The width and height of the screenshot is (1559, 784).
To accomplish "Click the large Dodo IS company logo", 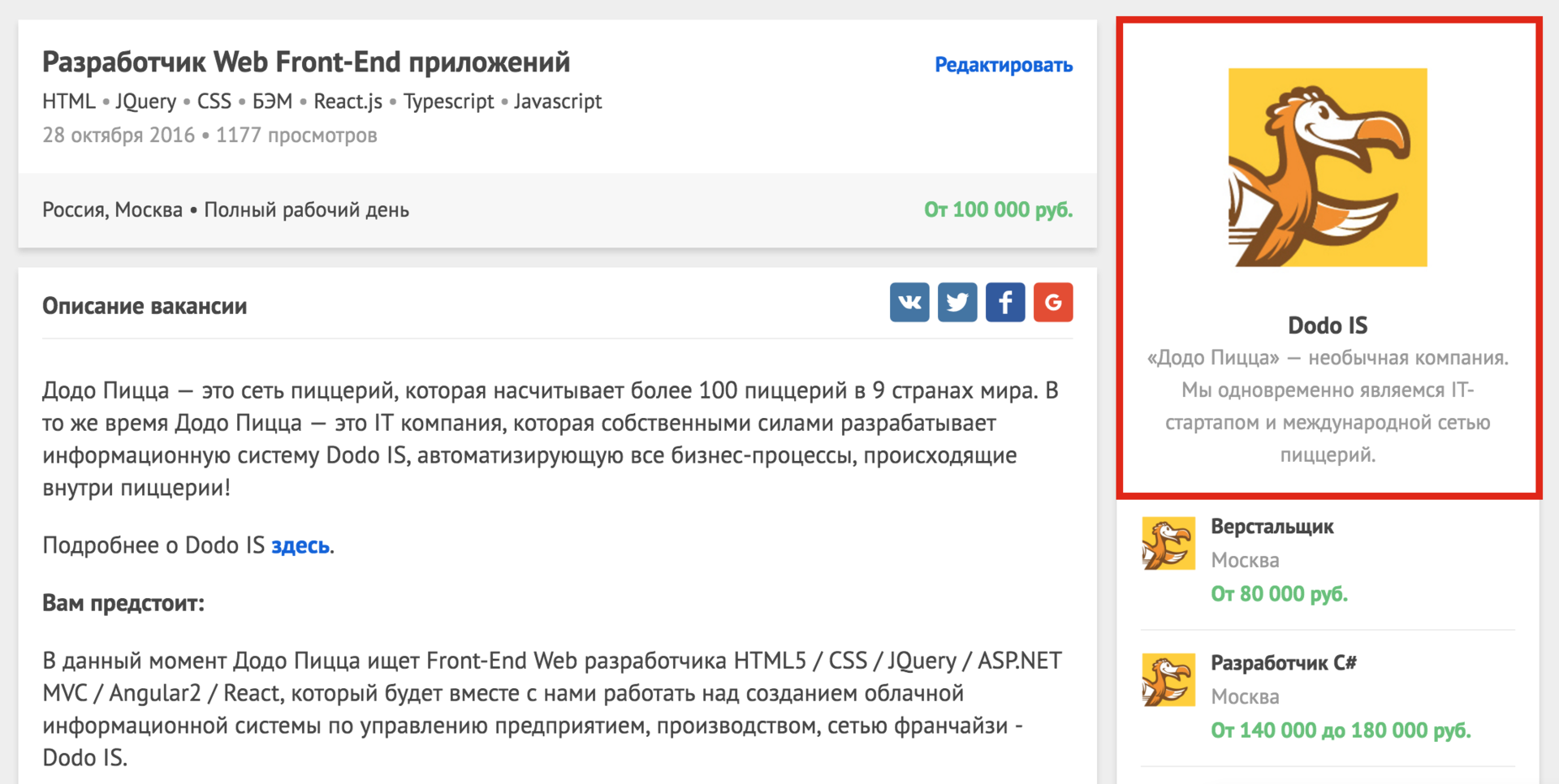I will coord(1327,166).
